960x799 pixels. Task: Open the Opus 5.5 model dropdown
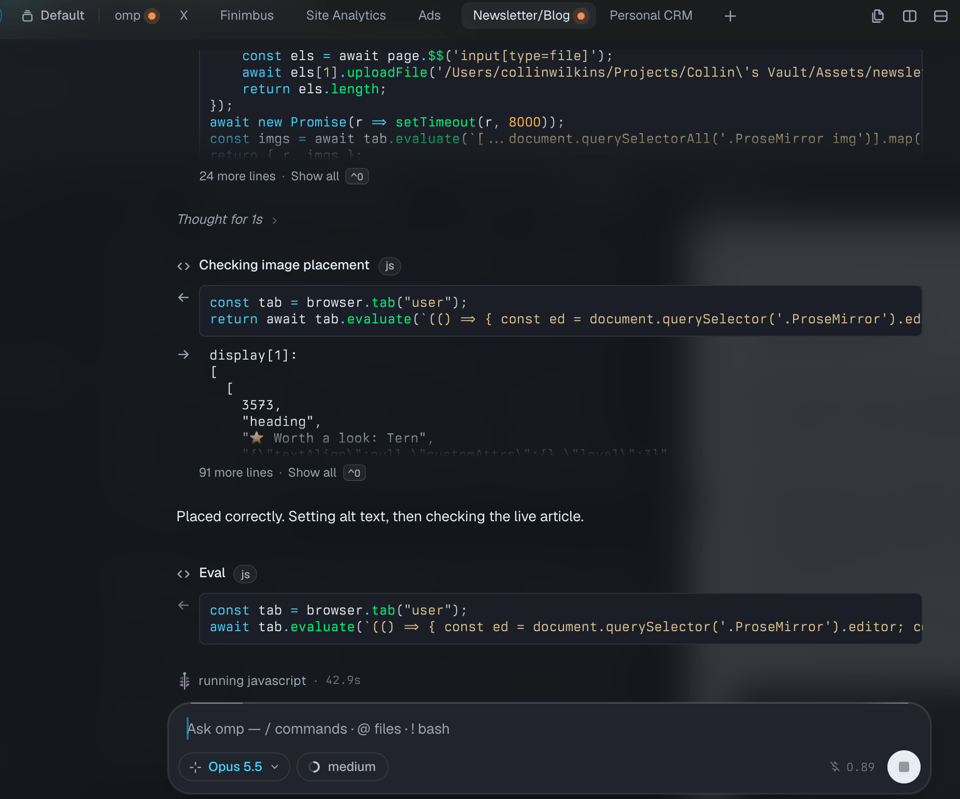[234, 767]
